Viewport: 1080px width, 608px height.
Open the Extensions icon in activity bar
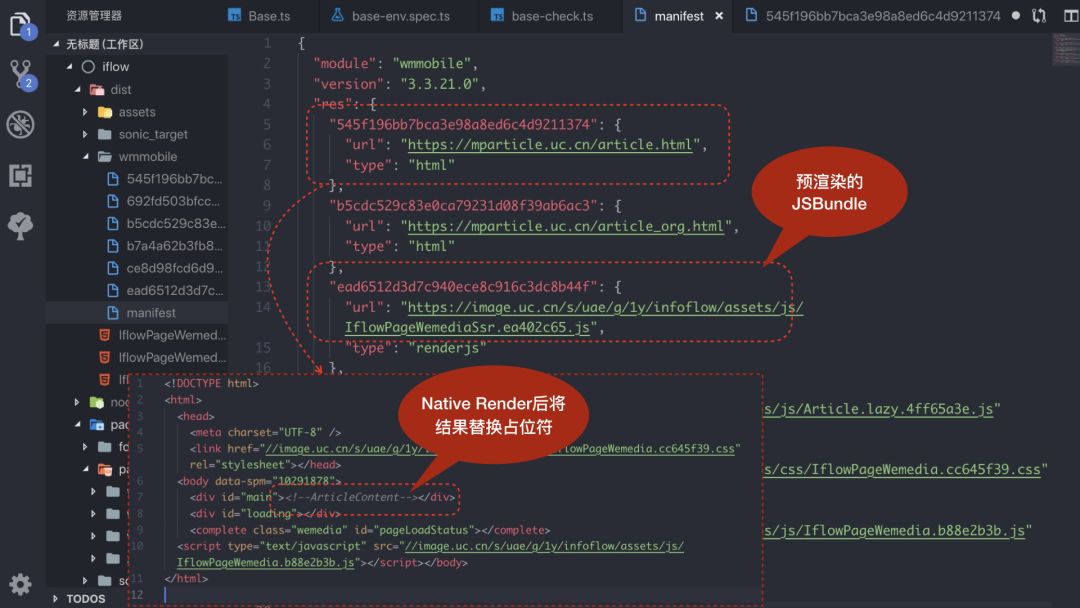coord(20,176)
